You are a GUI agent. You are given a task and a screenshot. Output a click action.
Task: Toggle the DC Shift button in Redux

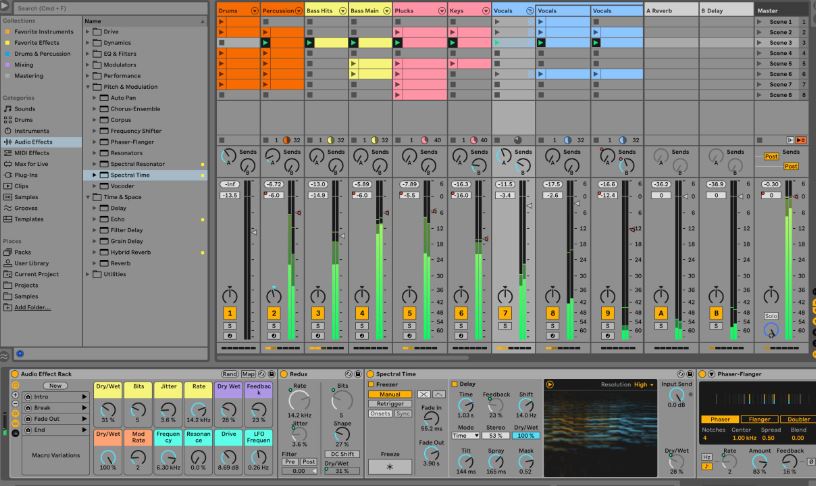[x=342, y=454]
